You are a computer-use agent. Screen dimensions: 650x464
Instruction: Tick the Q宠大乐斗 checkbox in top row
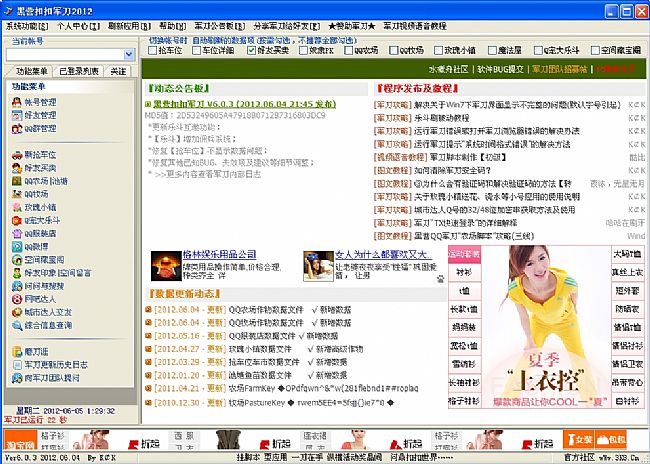[x=538, y=51]
